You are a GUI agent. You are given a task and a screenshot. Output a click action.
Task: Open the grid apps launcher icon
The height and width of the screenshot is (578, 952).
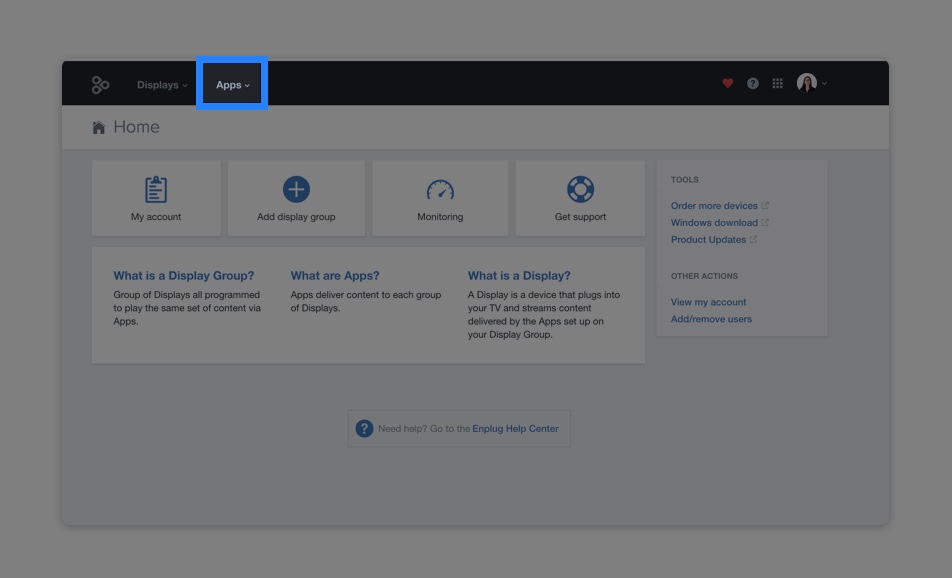pyautogui.click(x=778, y=83)
